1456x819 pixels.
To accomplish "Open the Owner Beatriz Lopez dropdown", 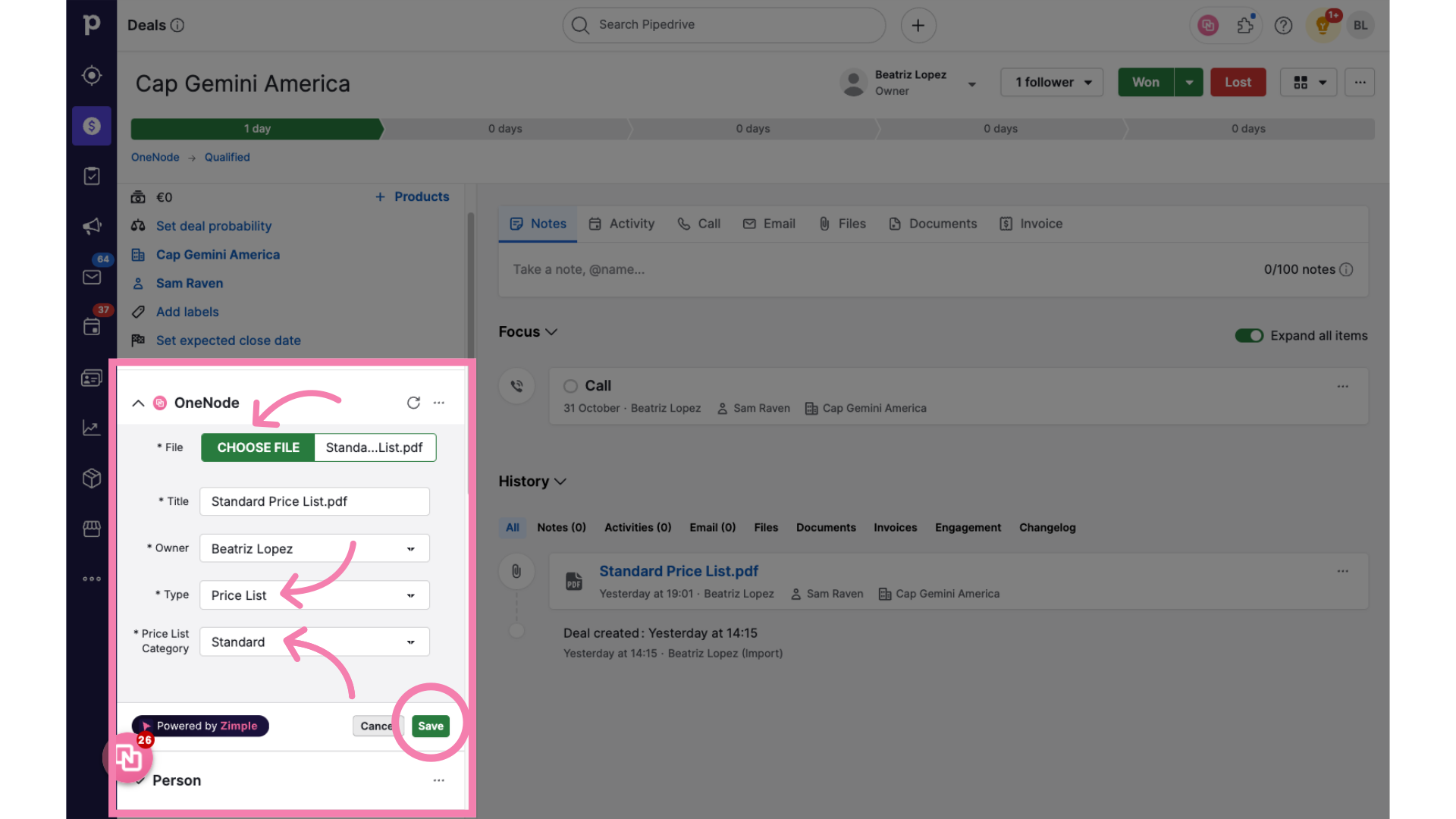I will tap(315, 548).
